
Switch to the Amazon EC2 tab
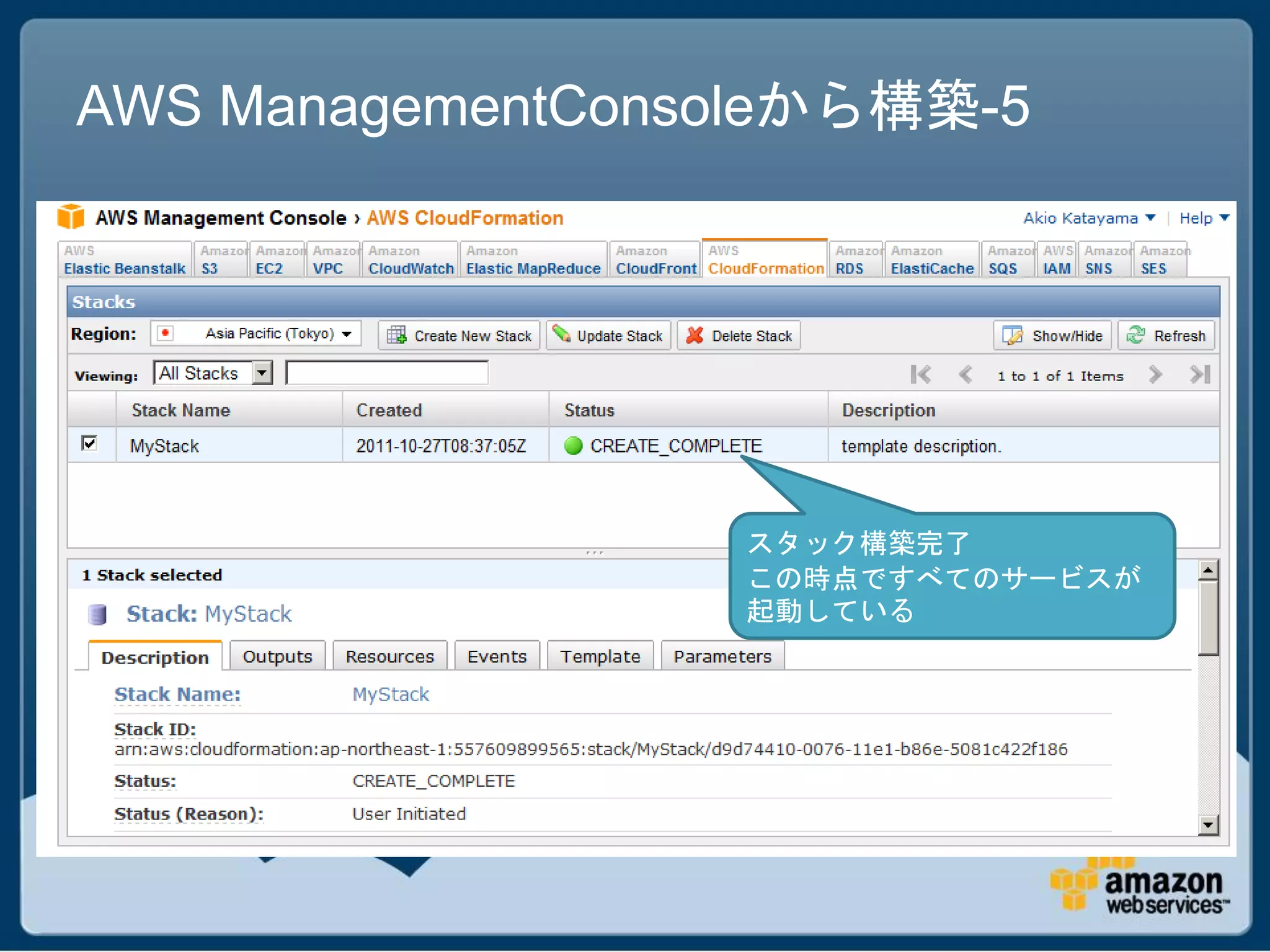pyautogui.click(x=277, y=260)
